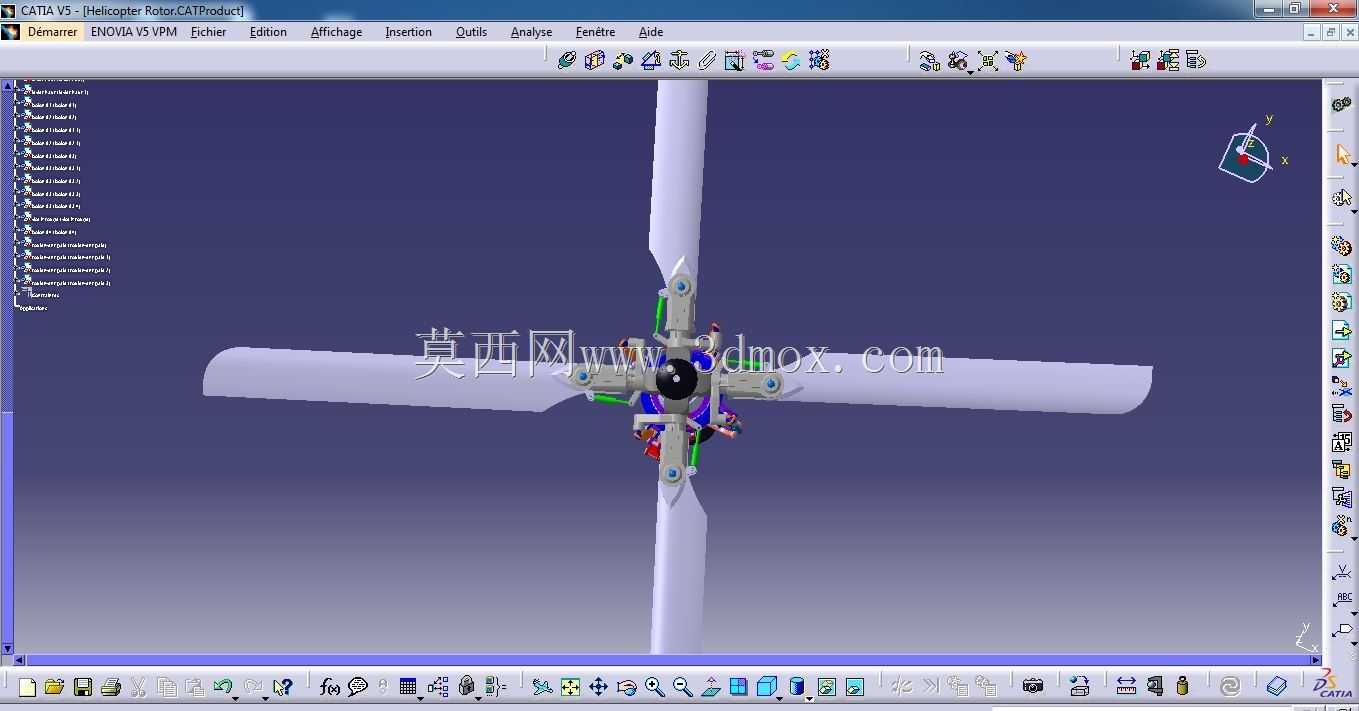
Task: Expand the Design Table dropdown arrow
Action: click(420, 697)
